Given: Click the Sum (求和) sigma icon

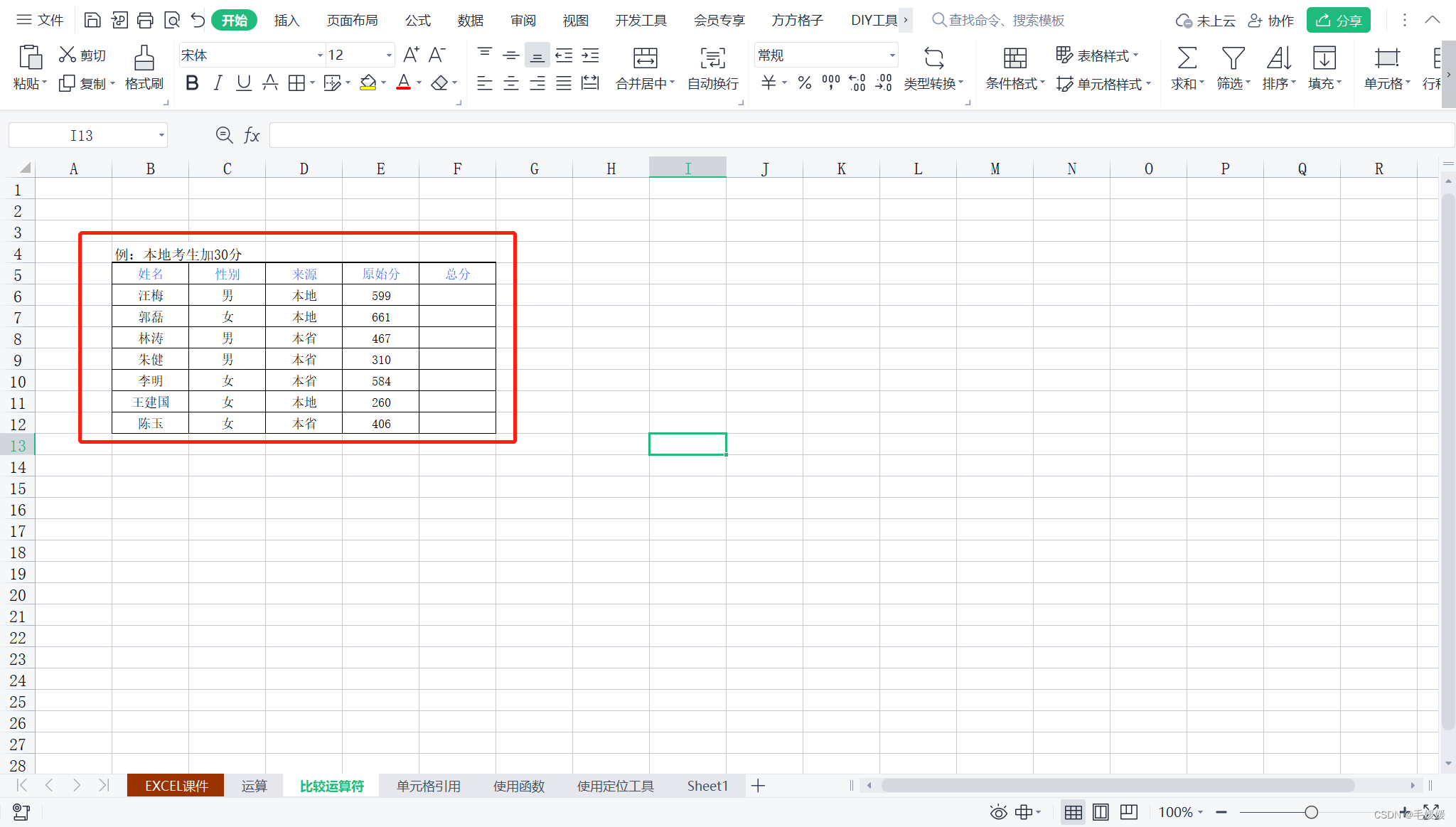Looking at the screenshot, I should (1187, 58).
